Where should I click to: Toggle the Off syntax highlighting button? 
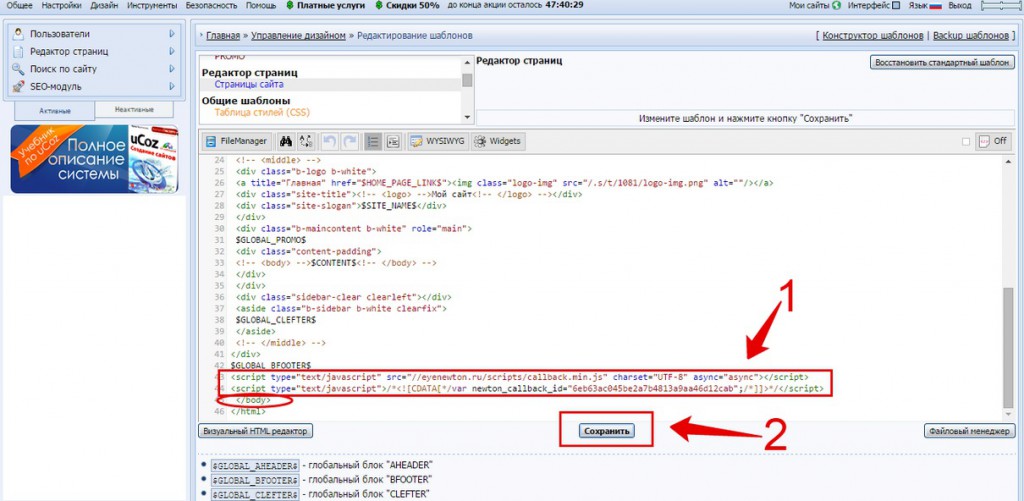(993, 141)
